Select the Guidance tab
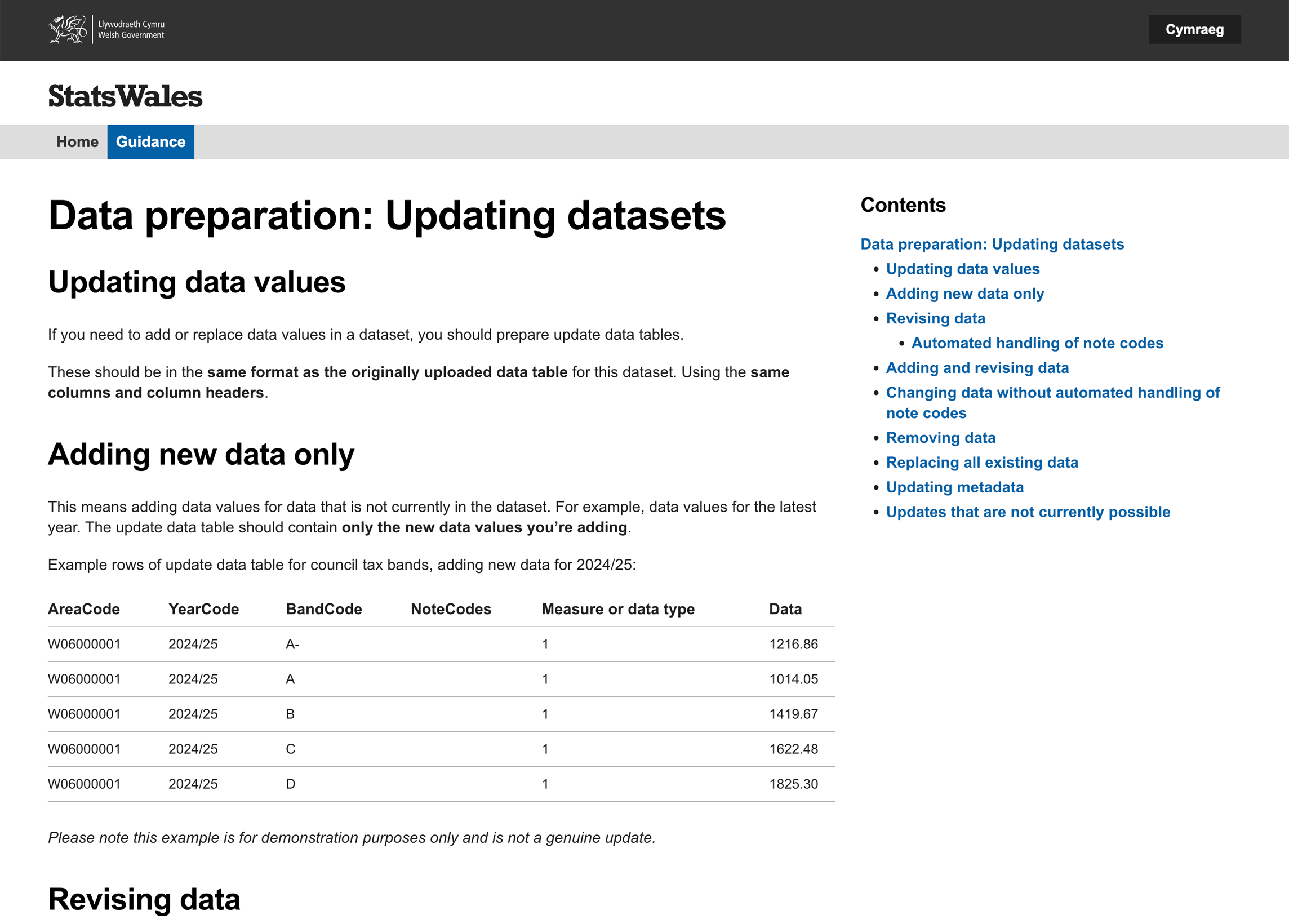Screen dimensions: 1289x924 pos(150,141)
